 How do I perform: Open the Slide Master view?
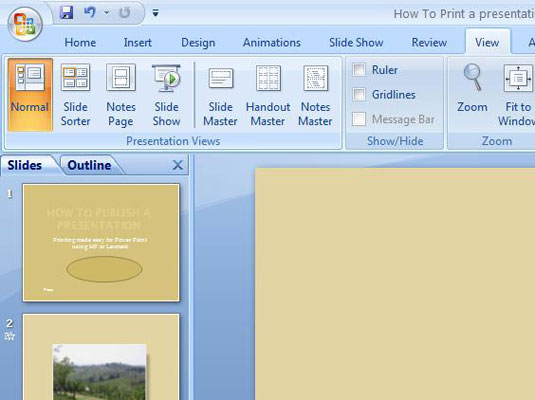(x=220, y=95)
